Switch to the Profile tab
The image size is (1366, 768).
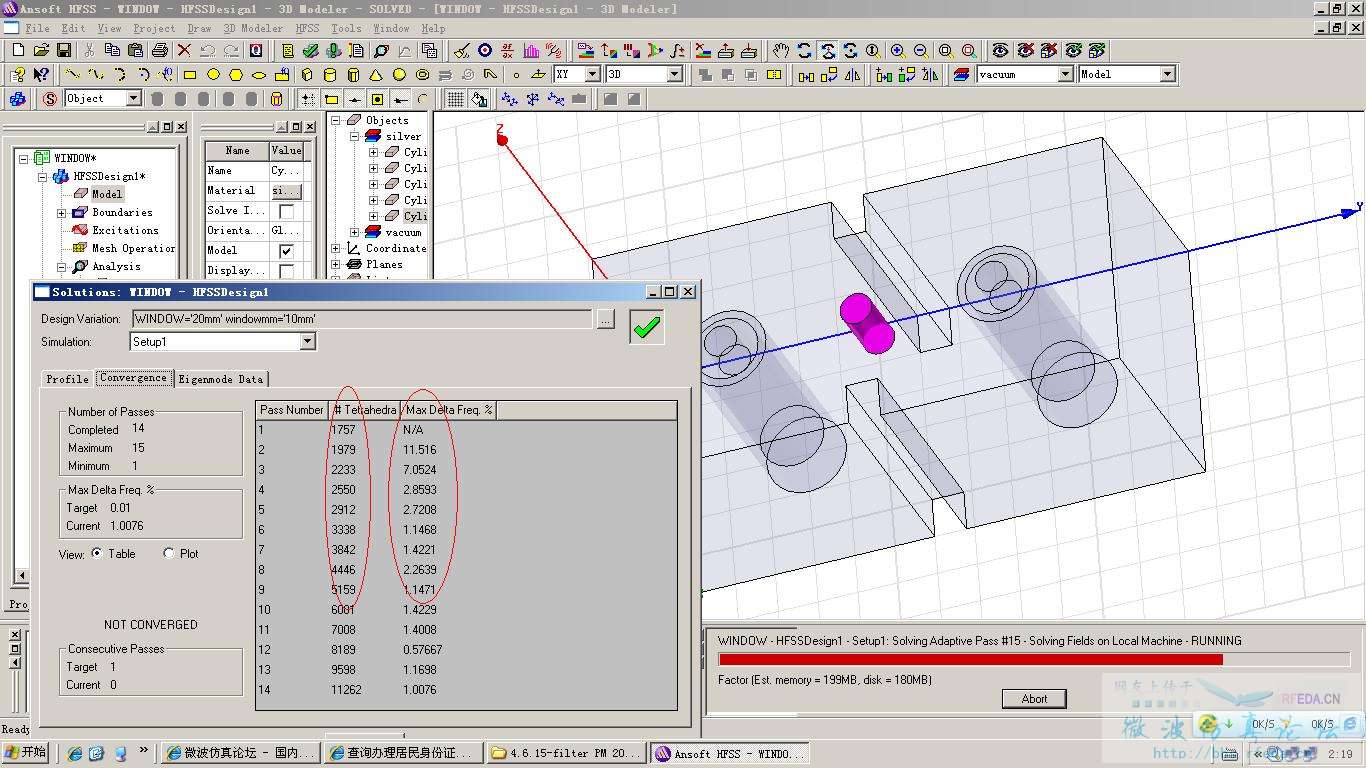coord(68,379)
